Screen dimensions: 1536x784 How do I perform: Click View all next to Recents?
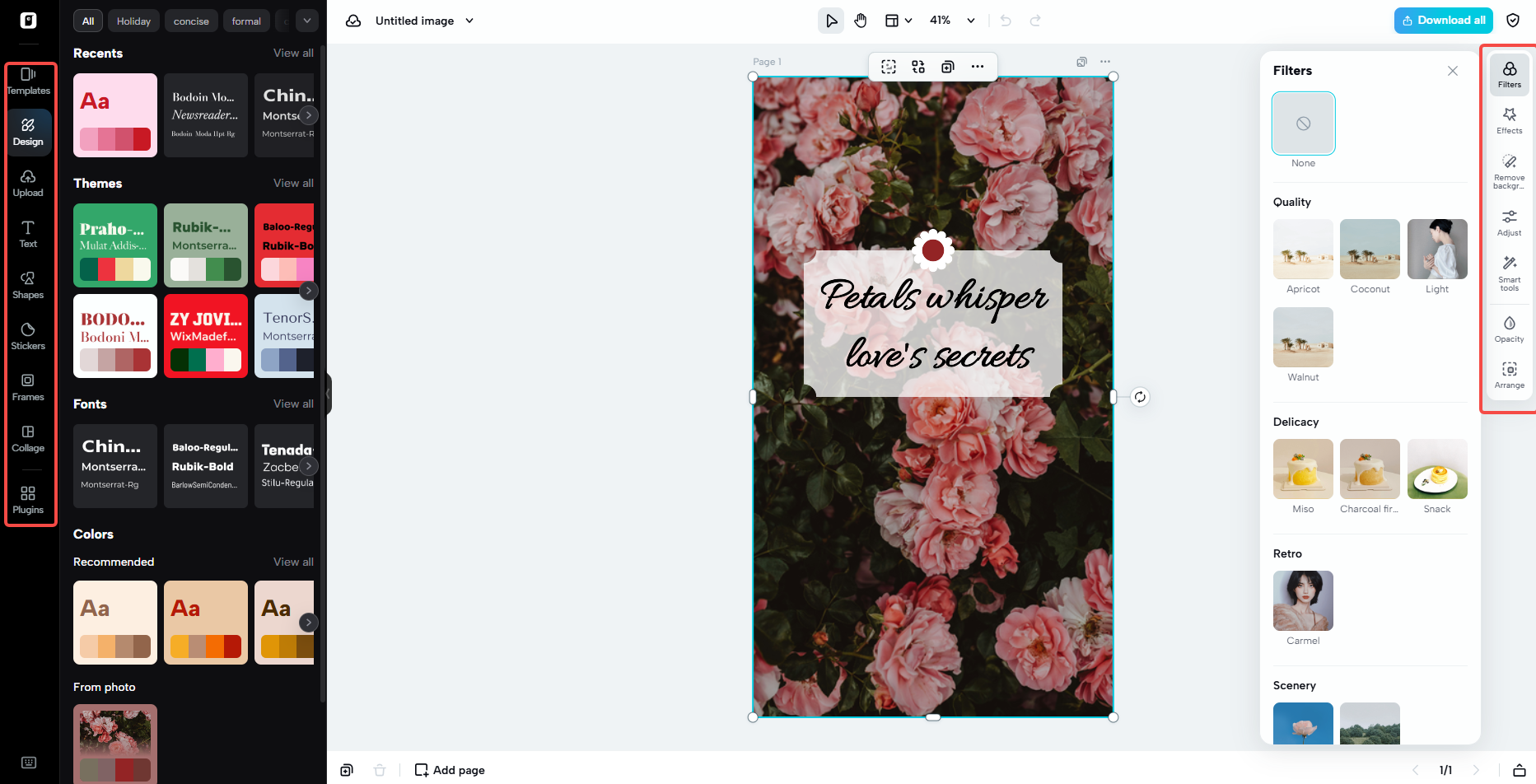pyautogui.click(x=293, y=53)
